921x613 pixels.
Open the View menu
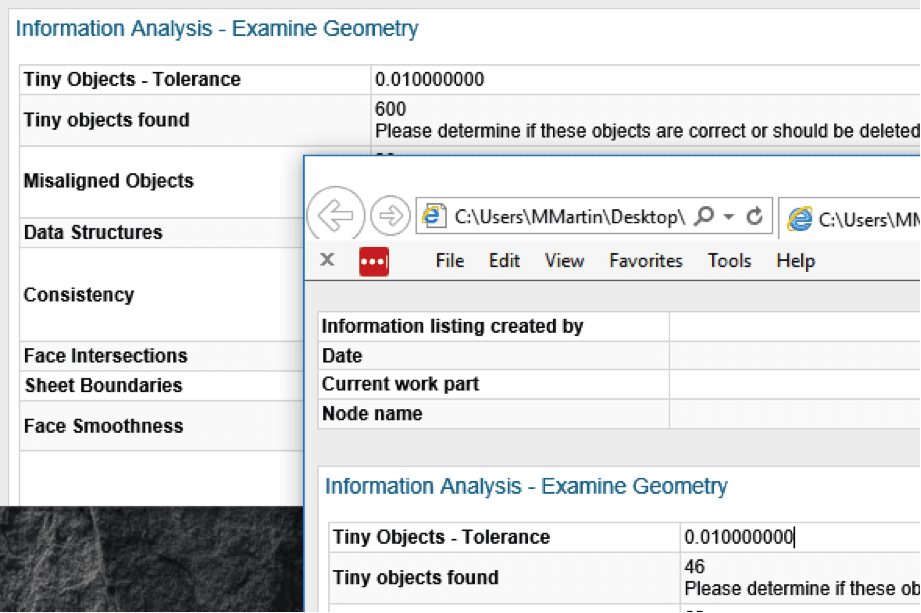click(564, 261)
